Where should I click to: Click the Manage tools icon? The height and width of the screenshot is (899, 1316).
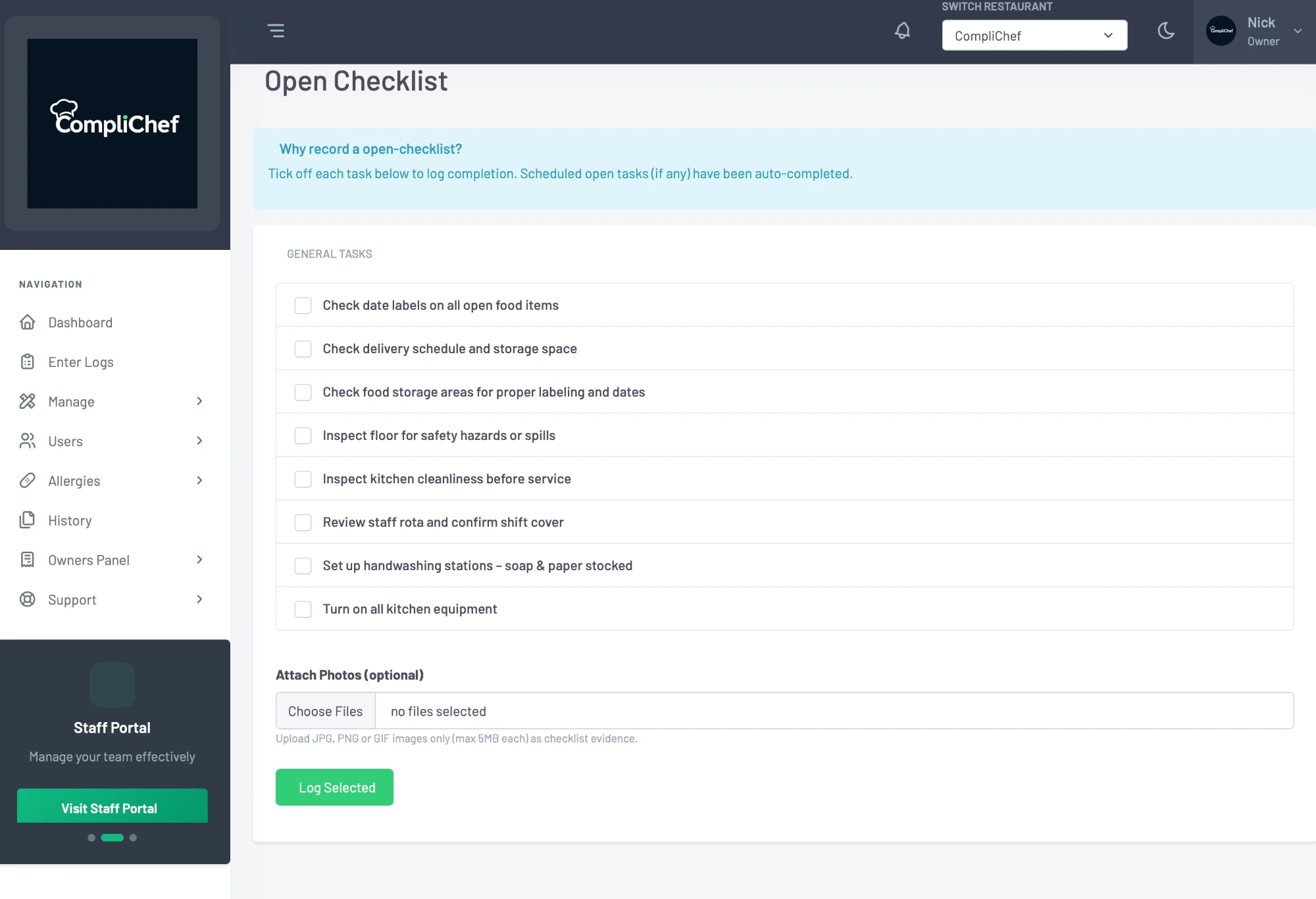[x=28, y=401]
